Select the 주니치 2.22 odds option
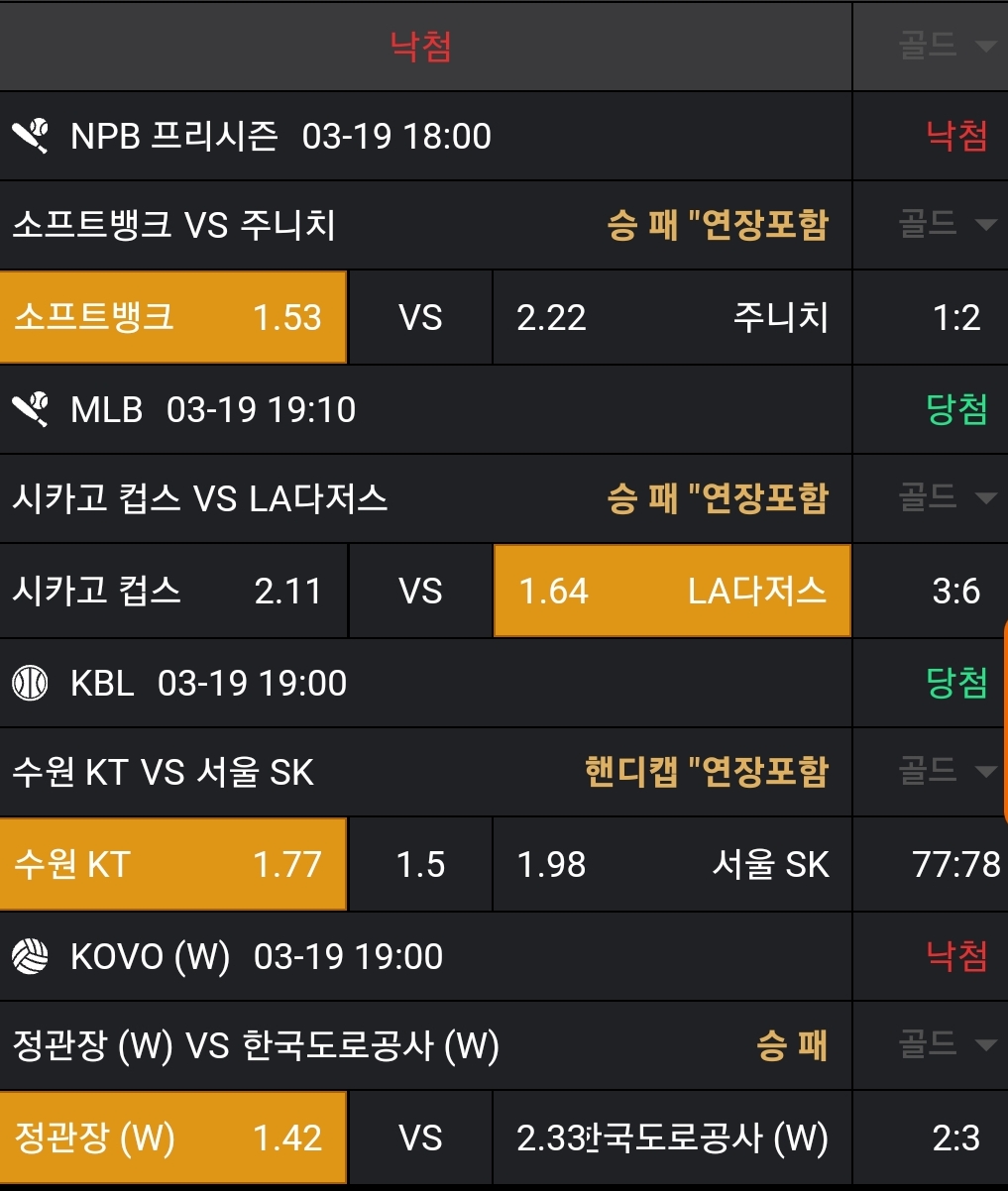This screenshot has width=1008, height=1191. point(672,317)
